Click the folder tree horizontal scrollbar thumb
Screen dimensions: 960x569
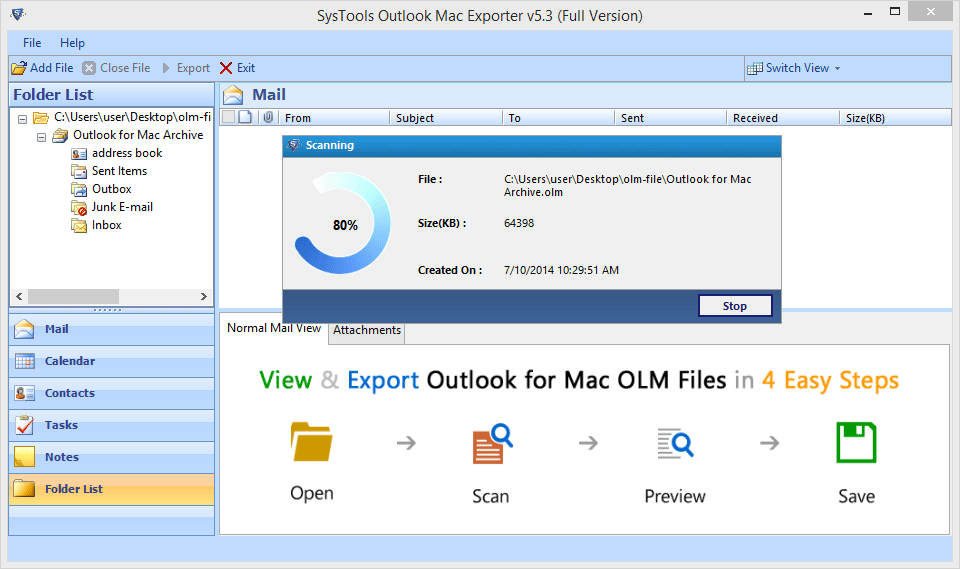pos(73,296)
